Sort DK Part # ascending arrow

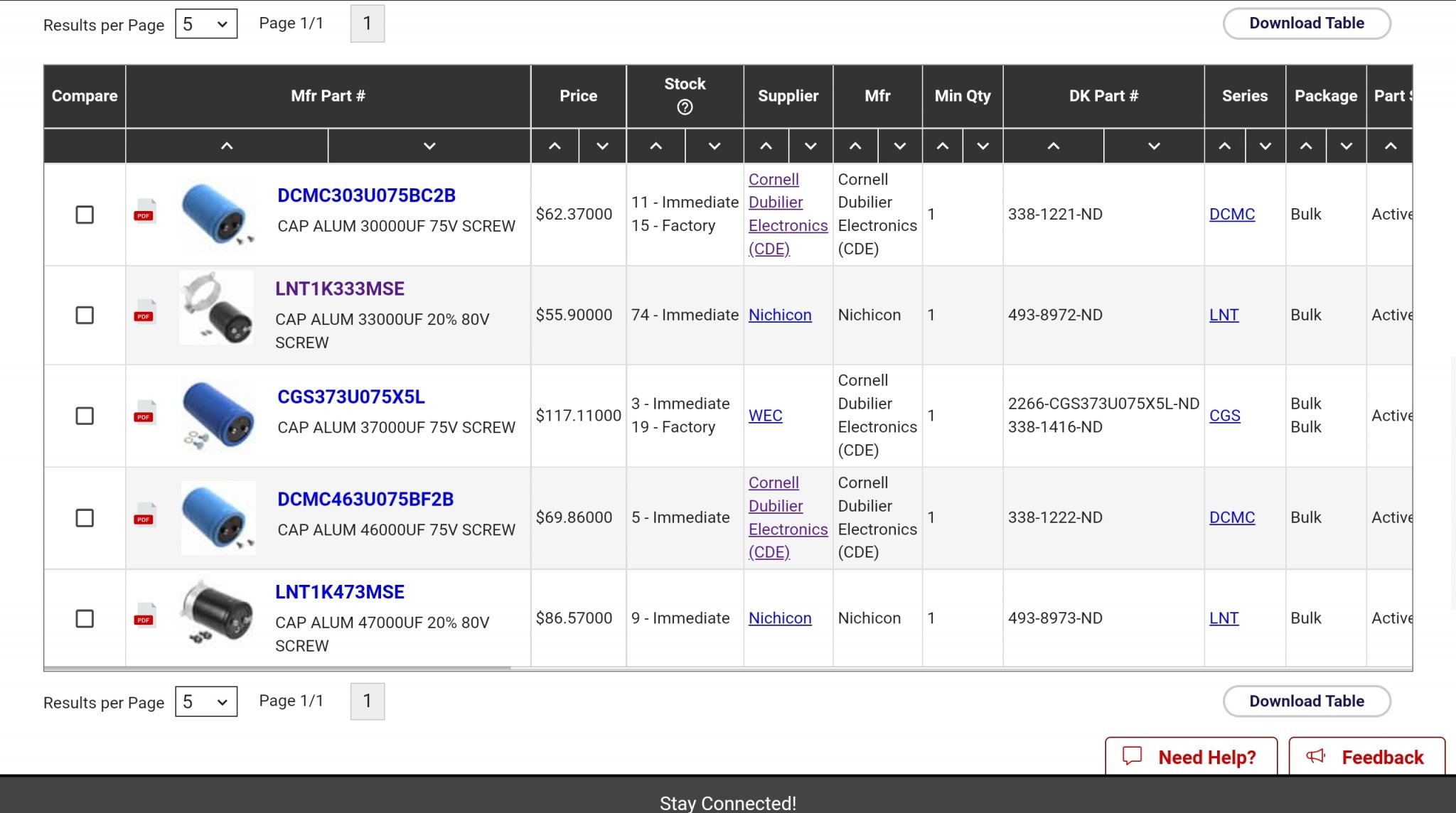(x=1054, y=146)
